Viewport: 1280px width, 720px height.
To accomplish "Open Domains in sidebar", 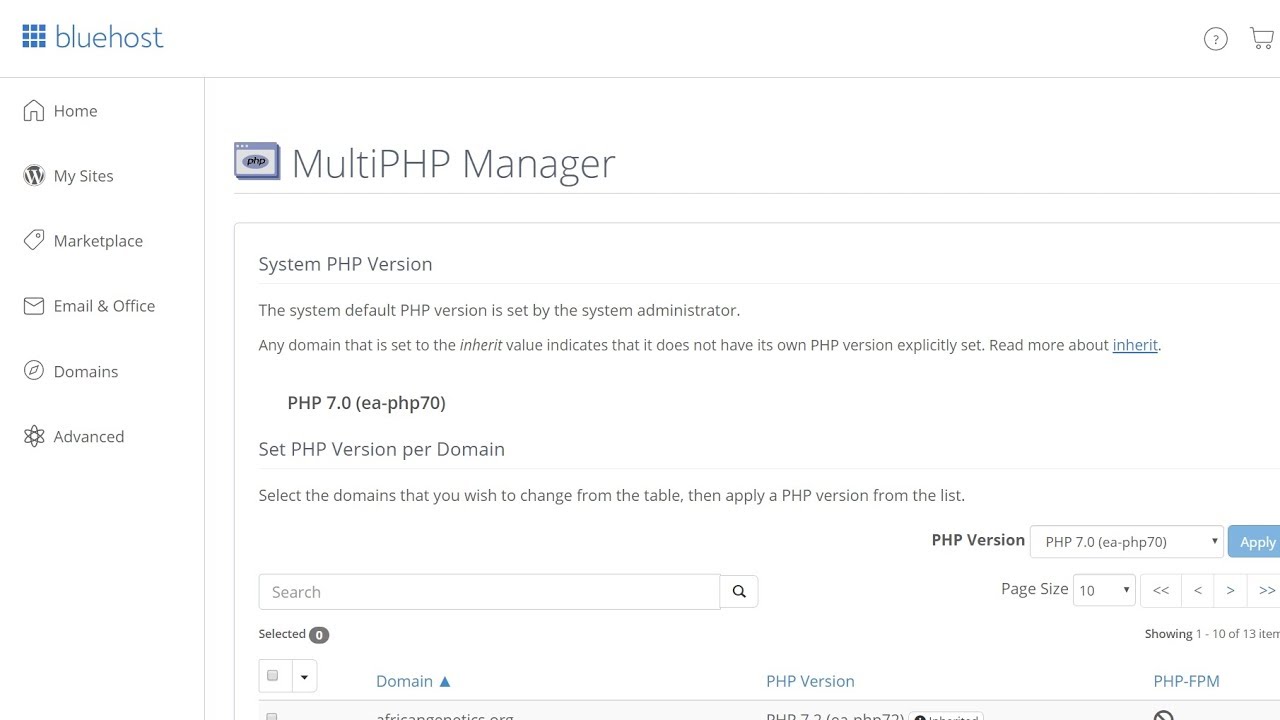I will pos(86,371).
